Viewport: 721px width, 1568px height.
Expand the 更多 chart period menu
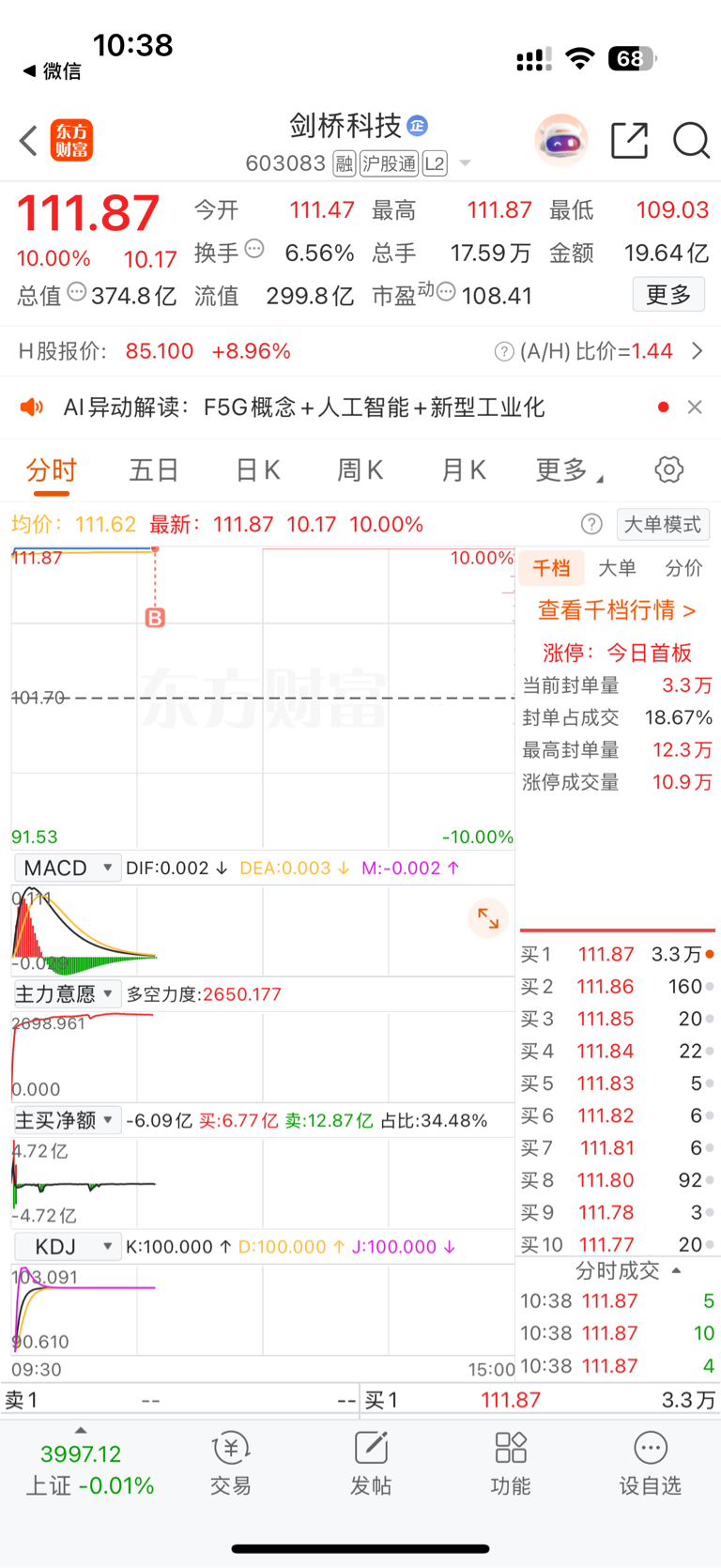(x=569, y=469)
